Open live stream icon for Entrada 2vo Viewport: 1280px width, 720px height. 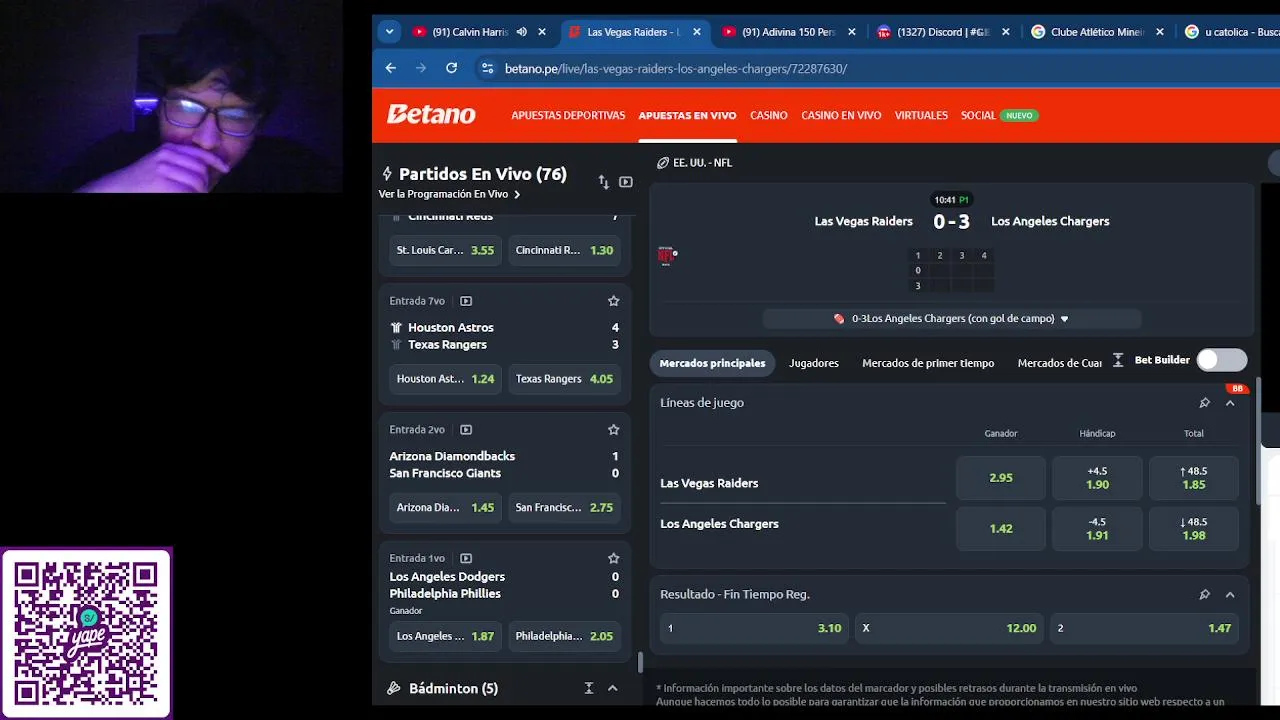click(x=466, y=429)
